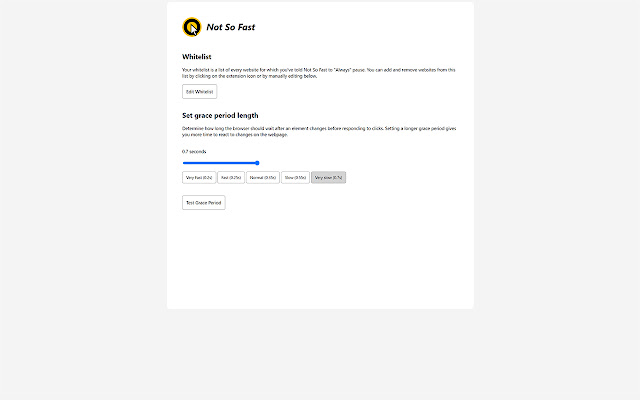Screen dimensions: 640x400
Task: Select the Very slow (0.7s) preset
Action: pos(329,178)
